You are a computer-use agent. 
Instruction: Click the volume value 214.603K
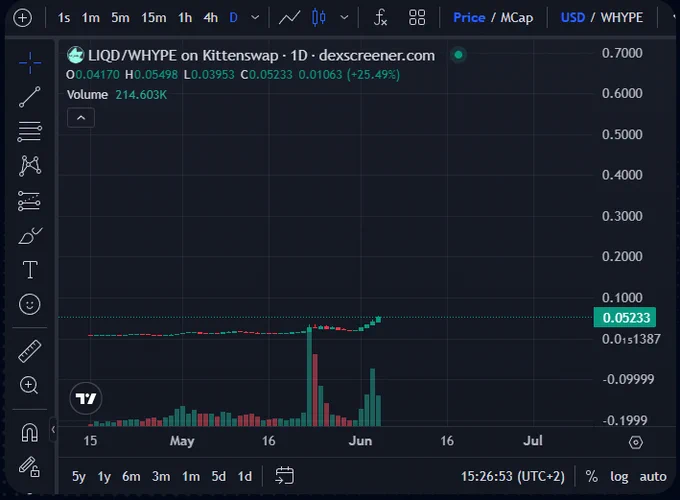[x=141, y=95]
